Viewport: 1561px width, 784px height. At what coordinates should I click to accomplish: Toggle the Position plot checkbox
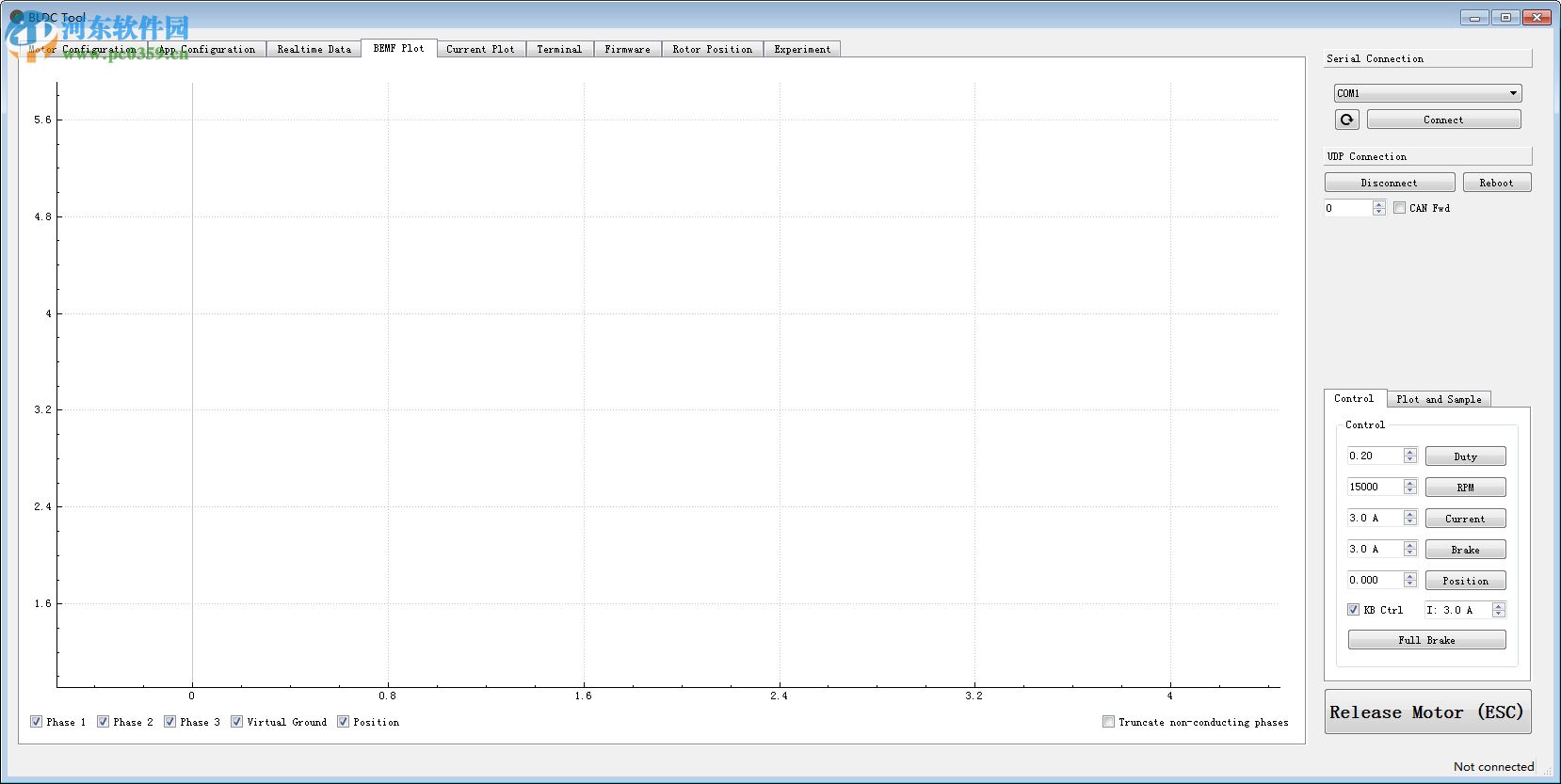tap(344, 722)
